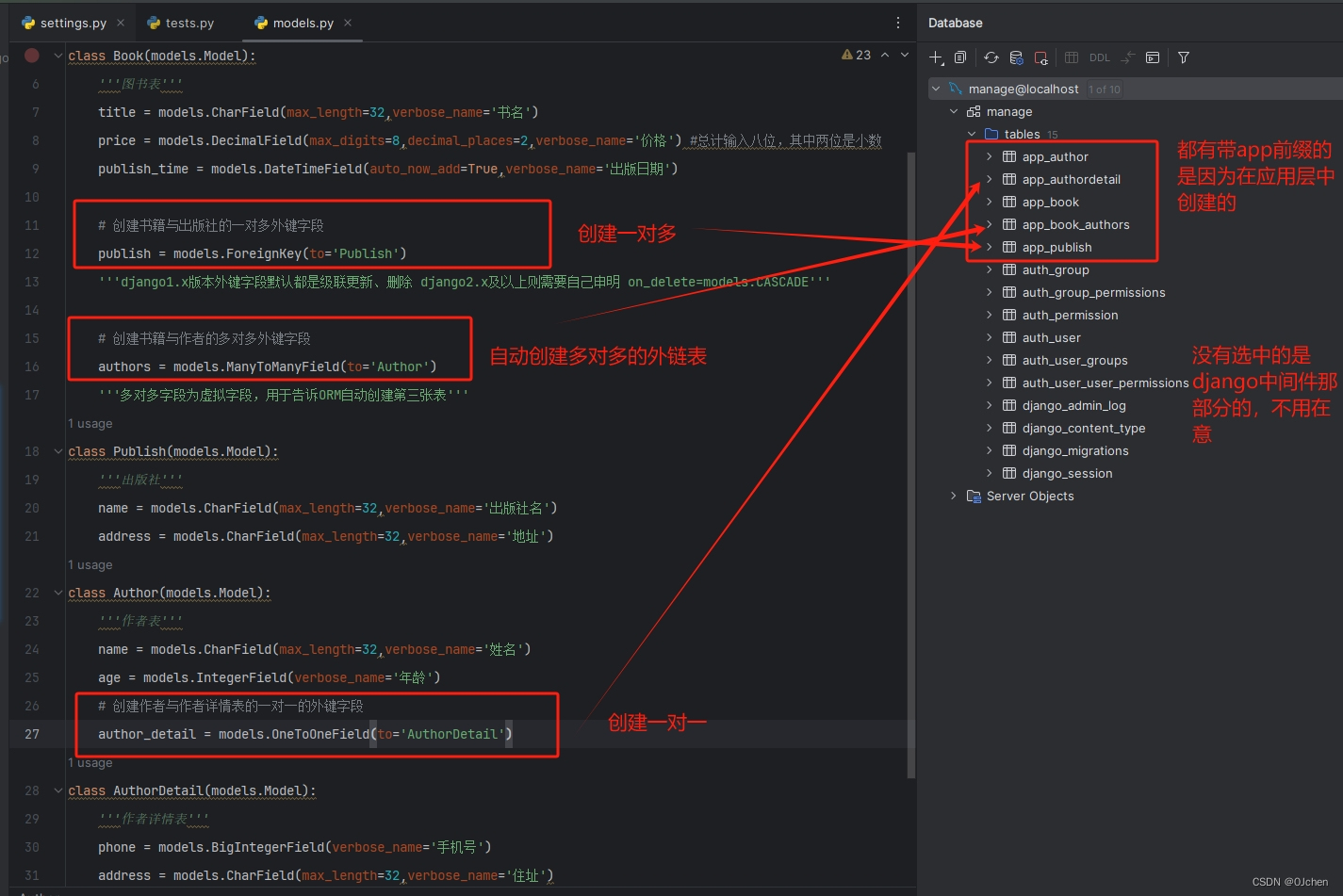Click the MySQL dolphin icon for manage@localhost
This screenshot has width=1343, height=896.
[x=956, y=89]
